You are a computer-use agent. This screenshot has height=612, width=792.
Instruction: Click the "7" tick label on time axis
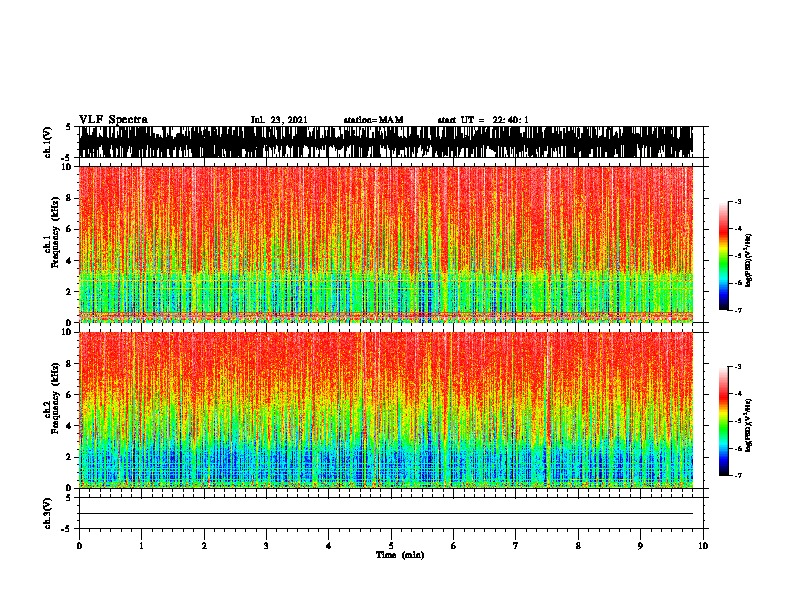(x=516, y=546)
